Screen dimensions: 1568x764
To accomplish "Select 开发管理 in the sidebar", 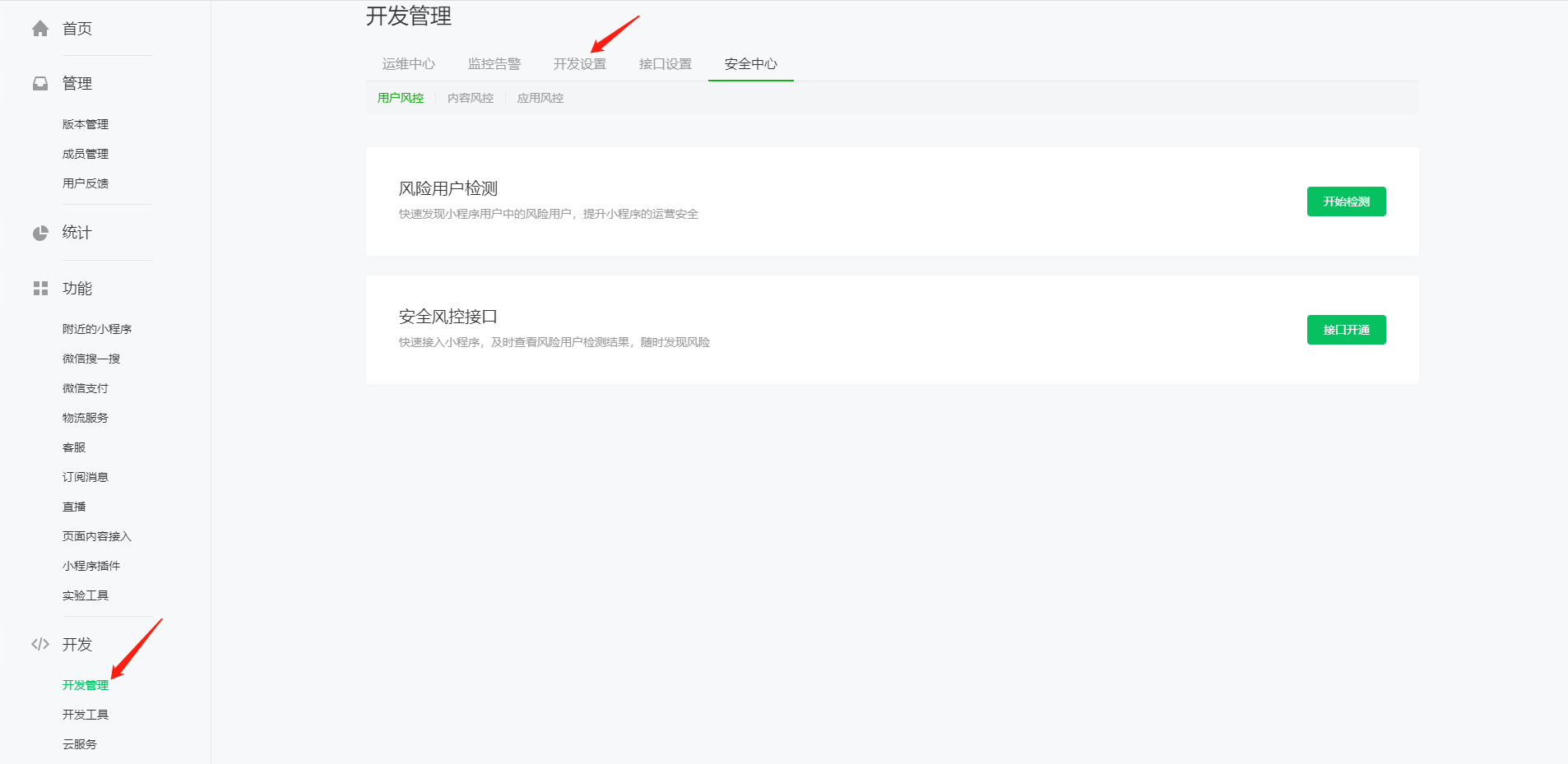I will point(86,685).
